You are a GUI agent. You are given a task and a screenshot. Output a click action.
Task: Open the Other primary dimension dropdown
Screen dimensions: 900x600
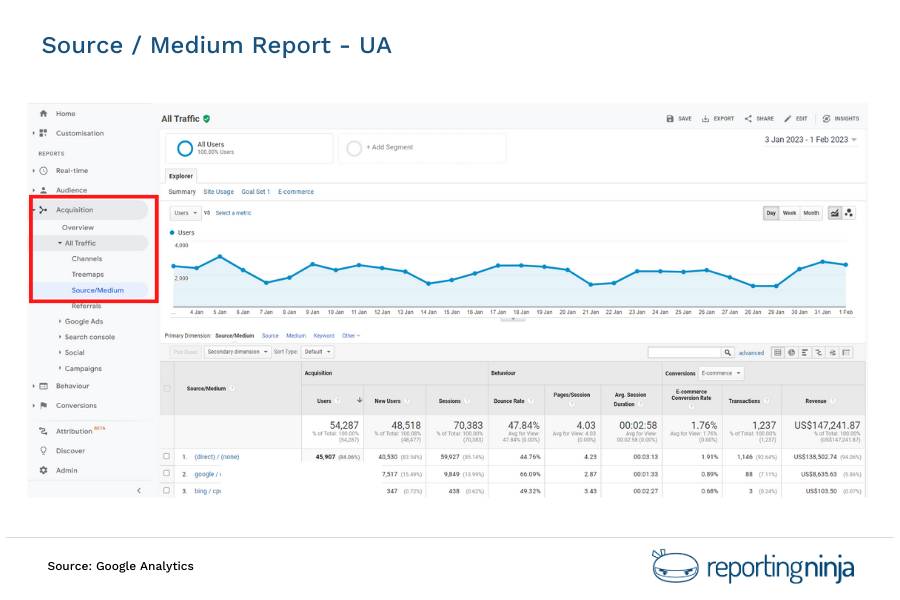pyautogui.click(x=351, y=336)
